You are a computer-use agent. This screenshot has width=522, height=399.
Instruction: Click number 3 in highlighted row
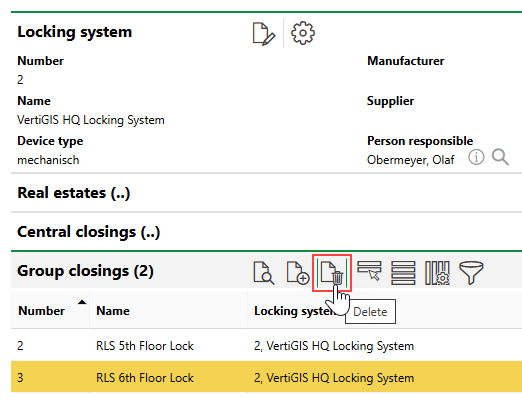pos(20,378)
